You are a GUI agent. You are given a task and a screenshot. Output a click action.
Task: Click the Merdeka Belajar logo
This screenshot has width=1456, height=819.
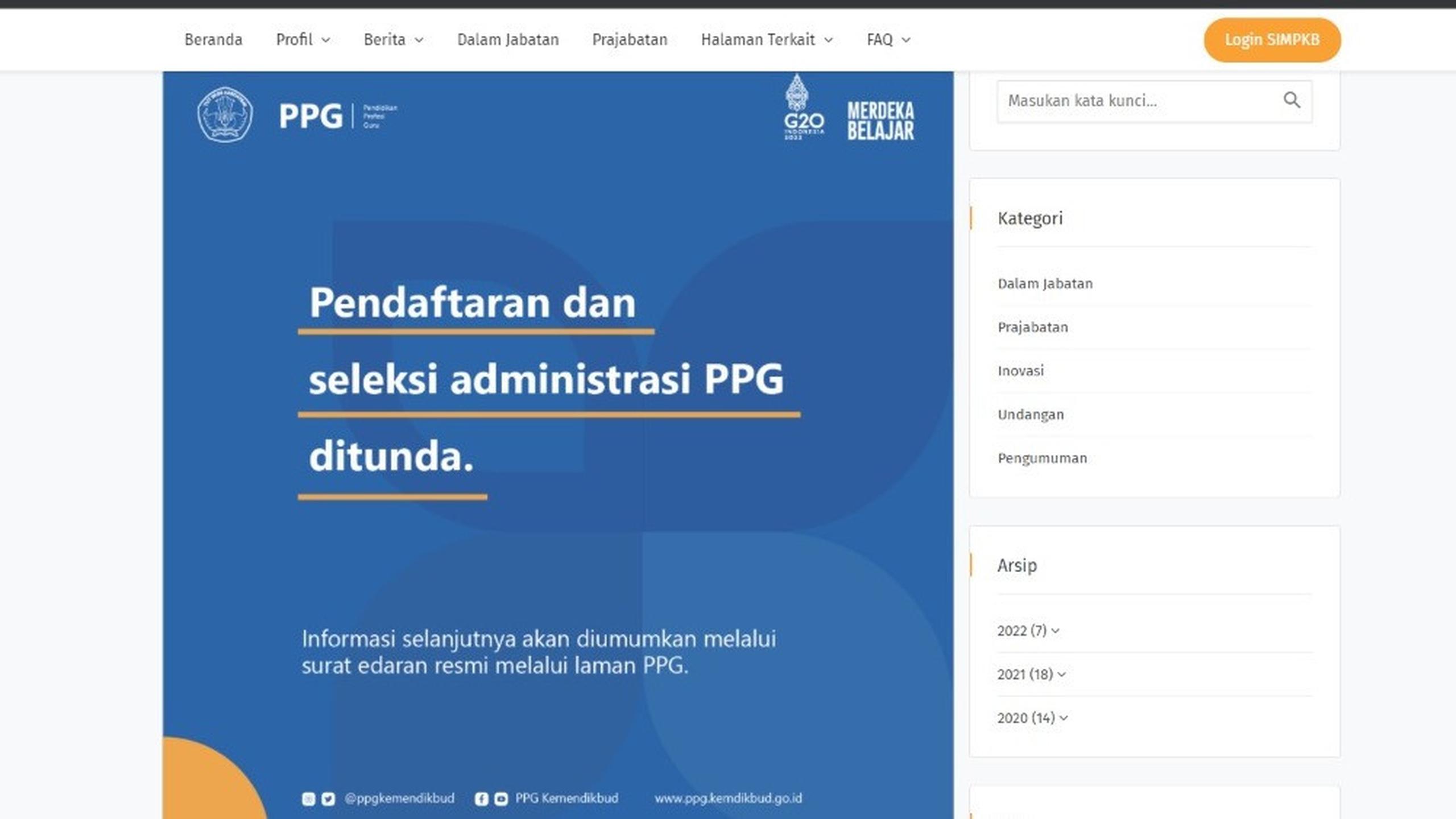880,121
